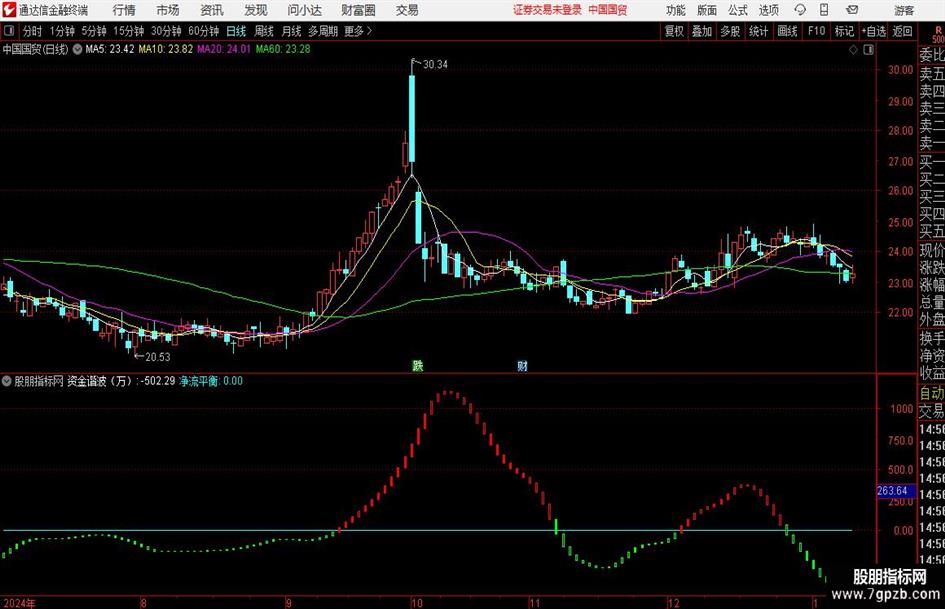Click the 画线 draw line button
The width and height of the screenshot is (945, 609).
(787, 31)
